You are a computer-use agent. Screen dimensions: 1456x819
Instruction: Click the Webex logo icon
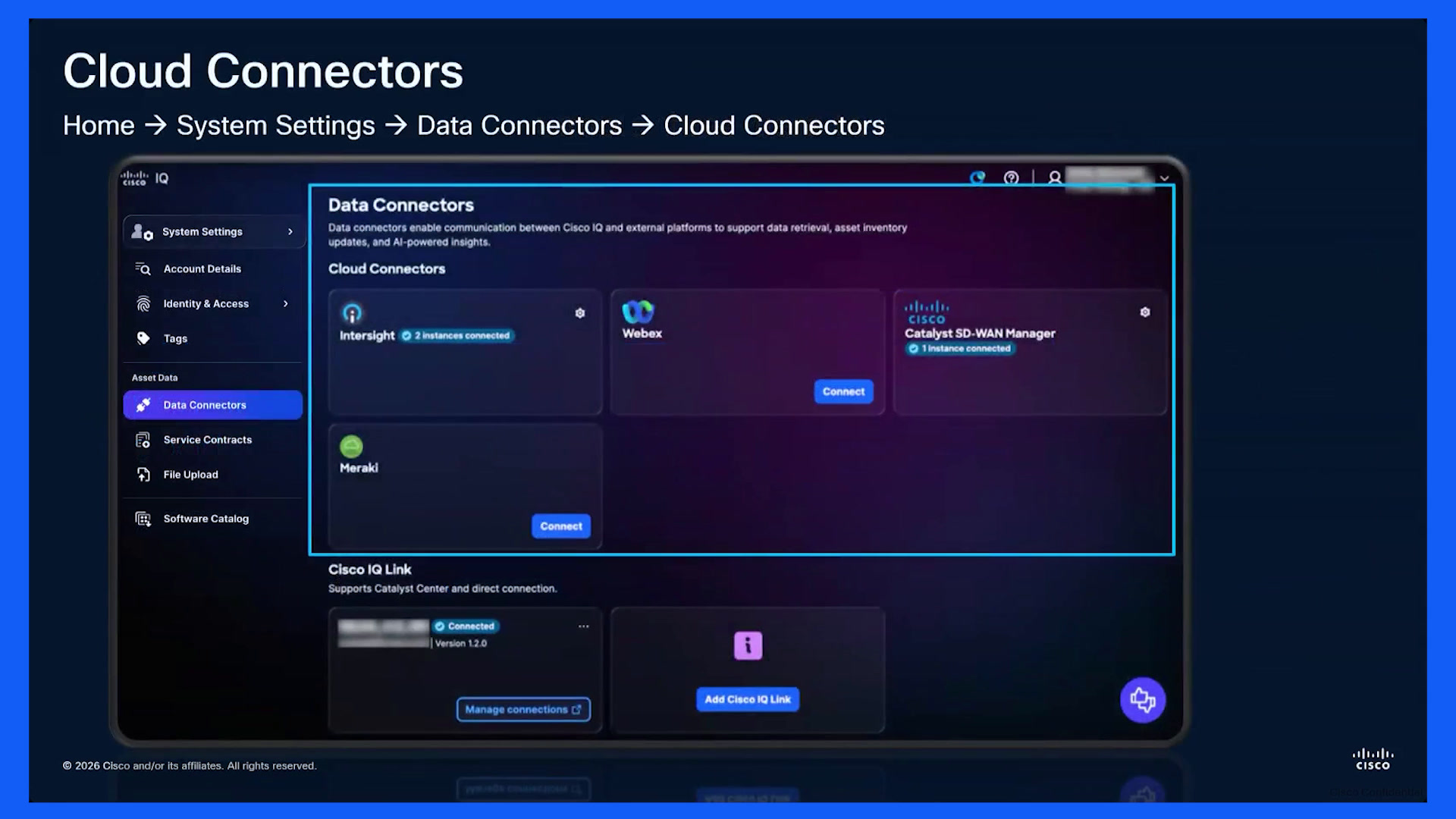(x=638, y=312)
